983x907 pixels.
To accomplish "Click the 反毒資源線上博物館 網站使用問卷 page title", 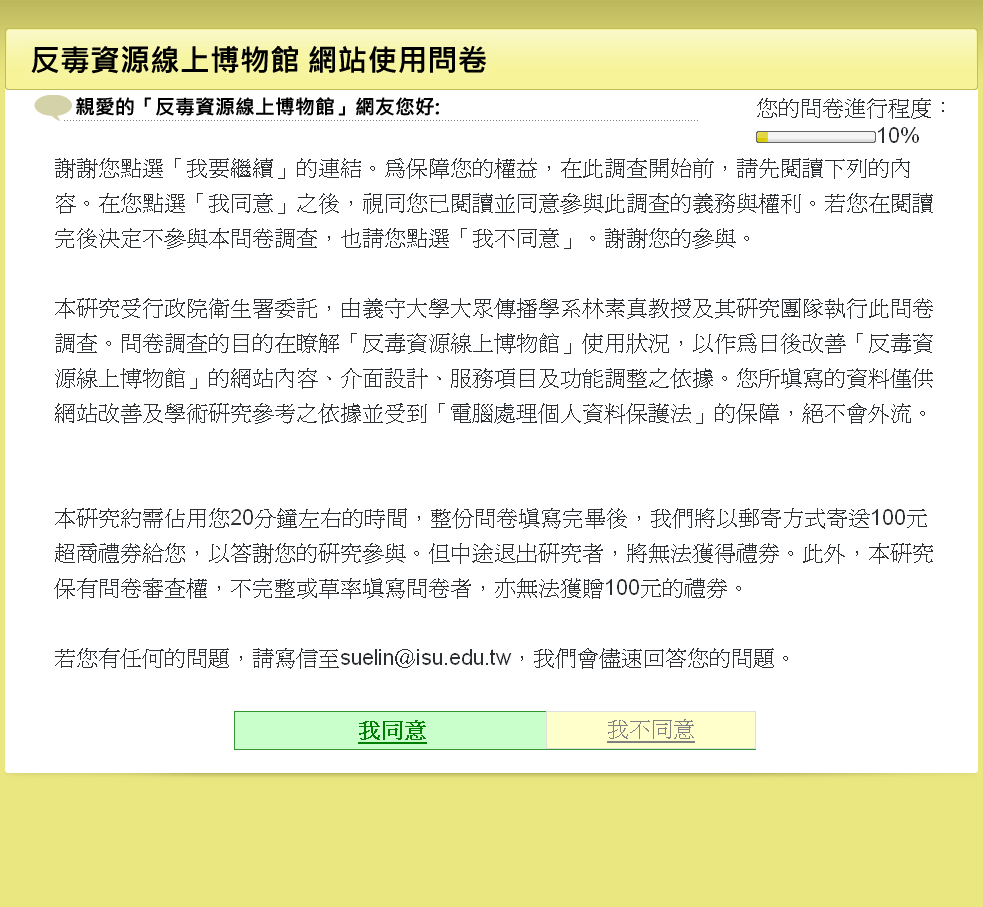I will pos(258,60).
